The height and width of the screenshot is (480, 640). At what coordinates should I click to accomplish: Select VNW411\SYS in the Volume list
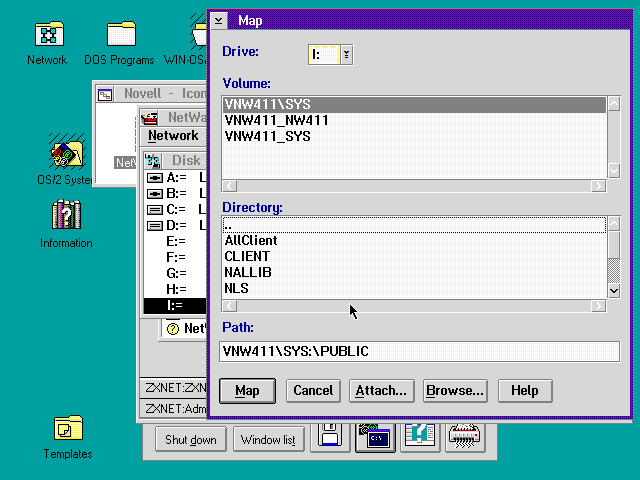click(414, 104)
